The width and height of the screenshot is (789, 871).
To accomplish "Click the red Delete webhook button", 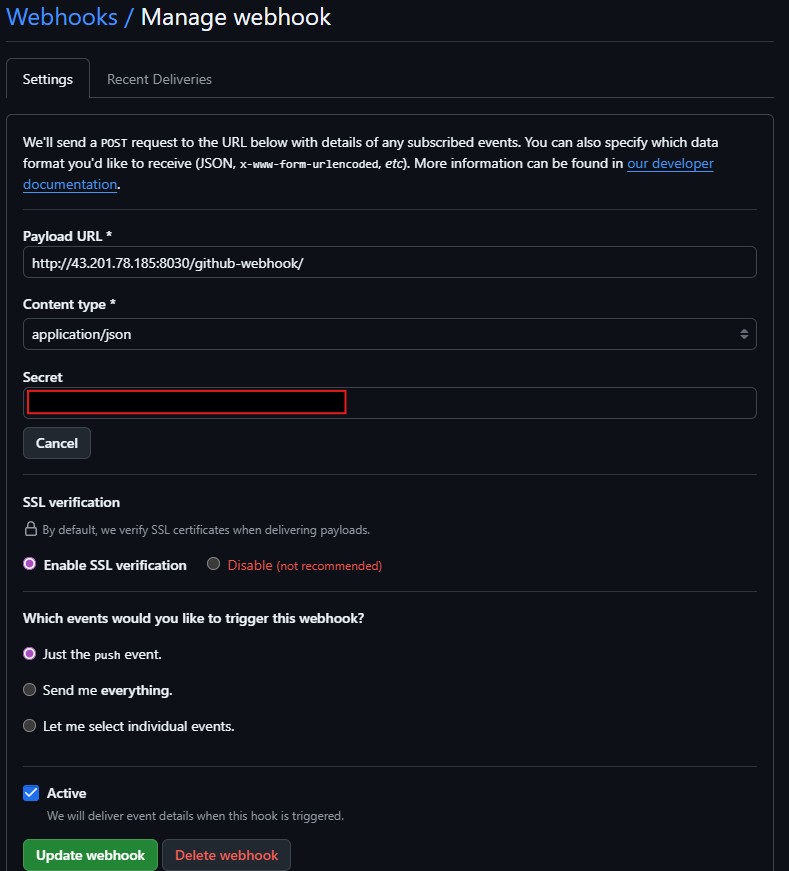I will click(x=226, y=855).
